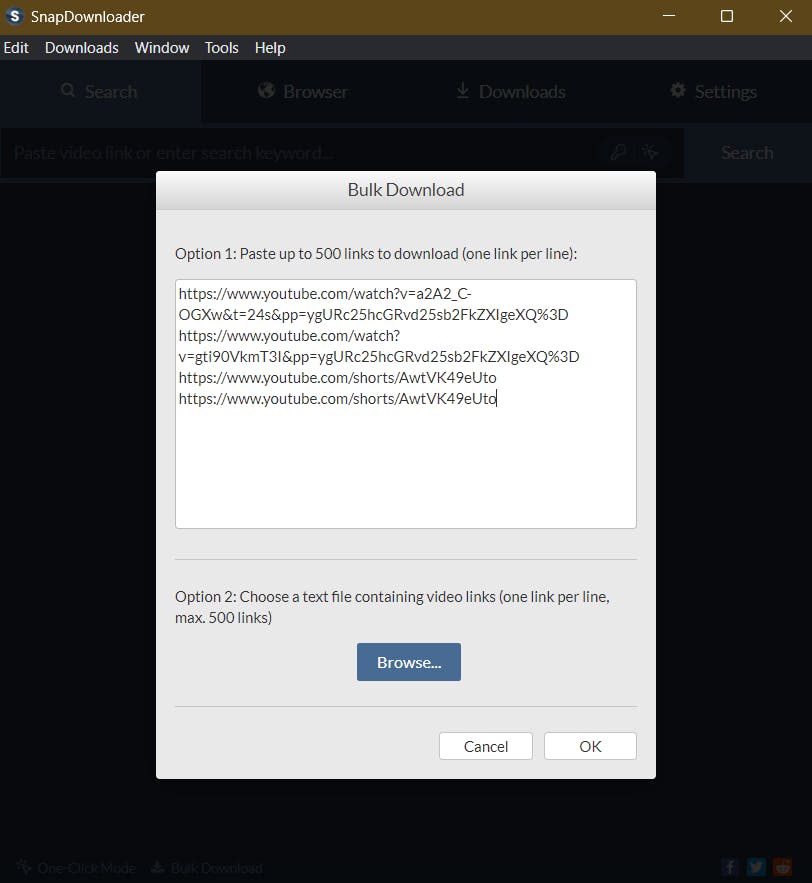Screen dimensions: 812x883
Task: Click the Option 1 instruction text
Action: pyautogui.click(x=376, y=254)
